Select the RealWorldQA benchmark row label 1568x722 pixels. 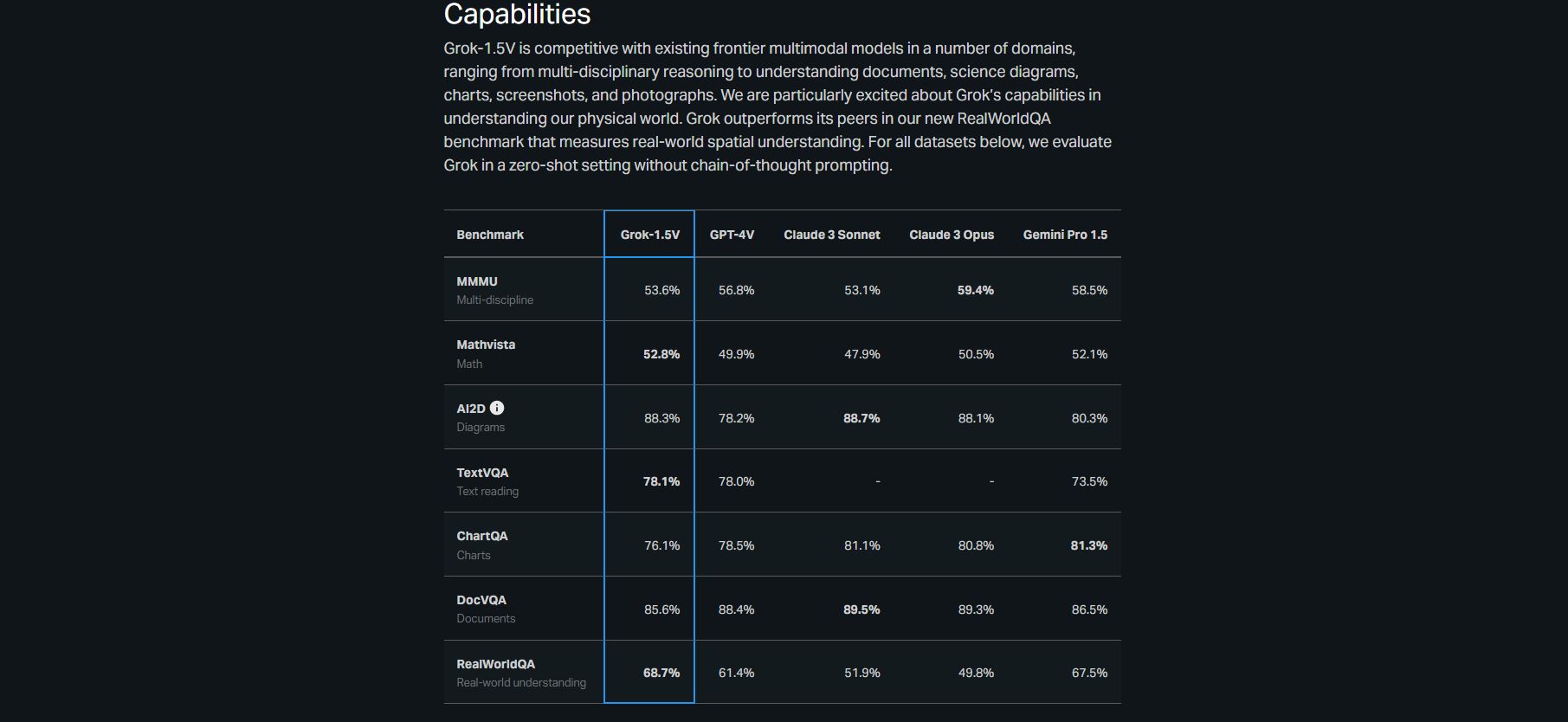coord(495,664)
